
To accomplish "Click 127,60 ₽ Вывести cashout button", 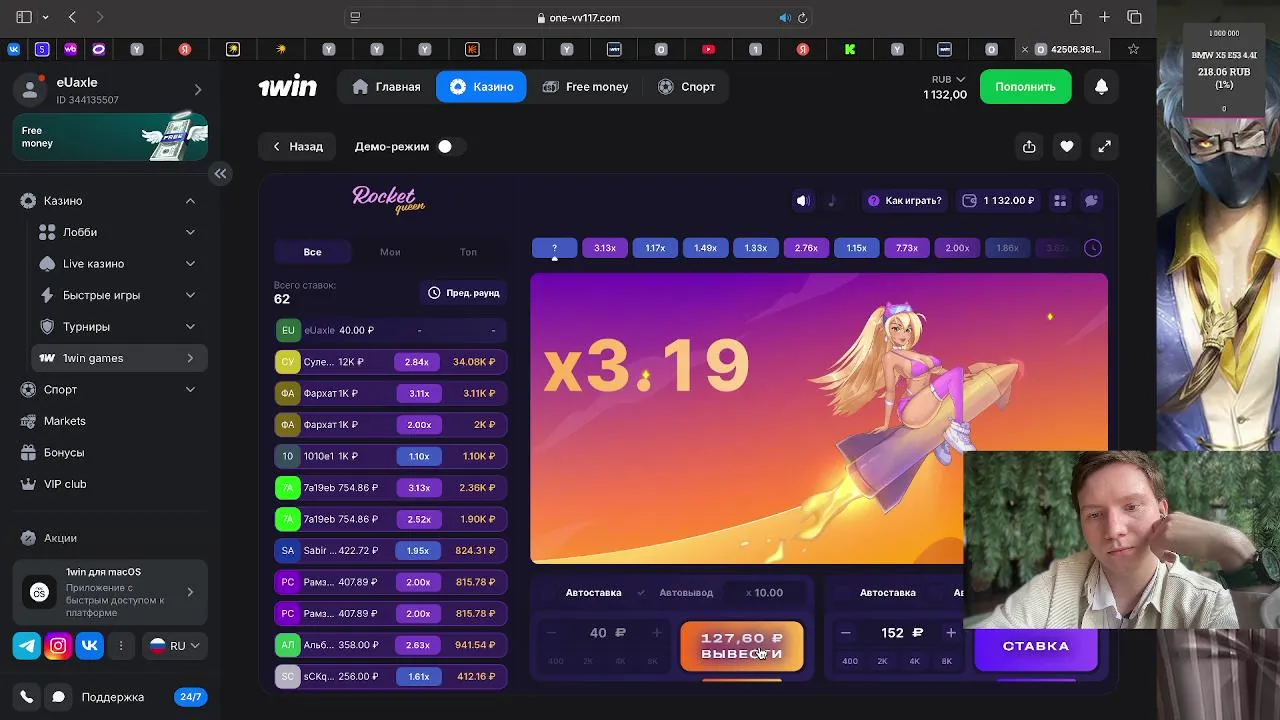I will pyautogui.click(x=742, y=646).
